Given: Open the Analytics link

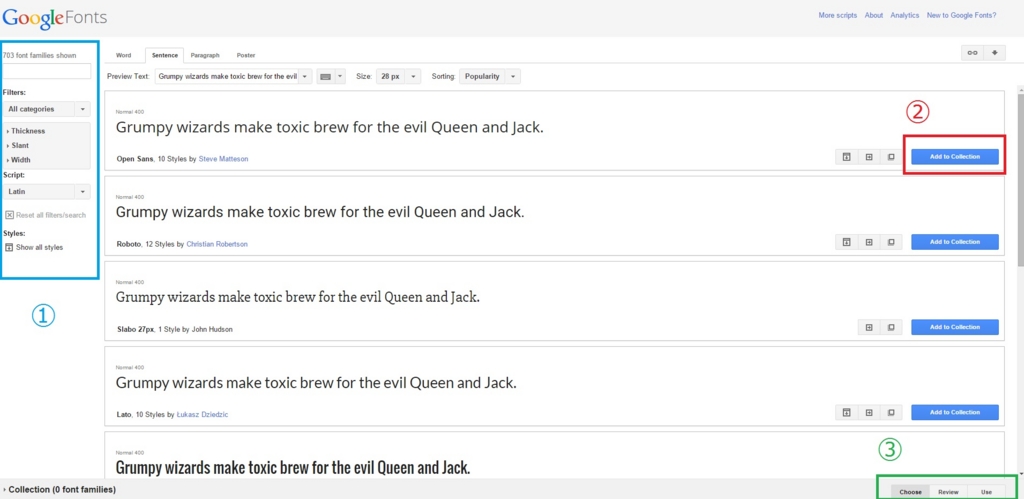Looking at the screenshot, I should [904, 15].
